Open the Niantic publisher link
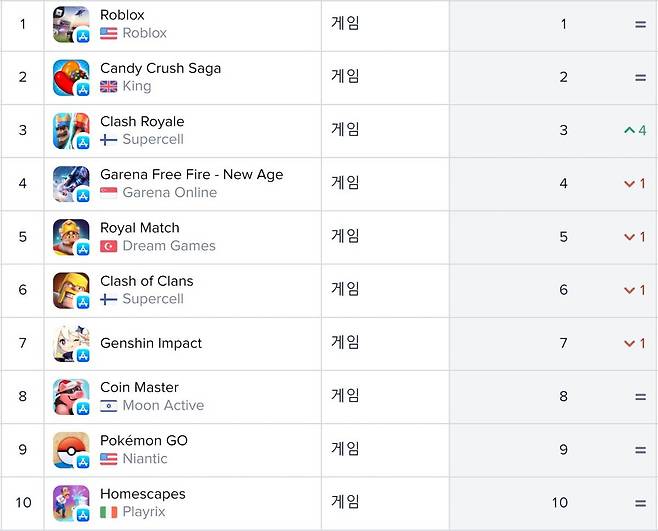The height and width of the screenshot is (531, 658). [x=145, y=458]
